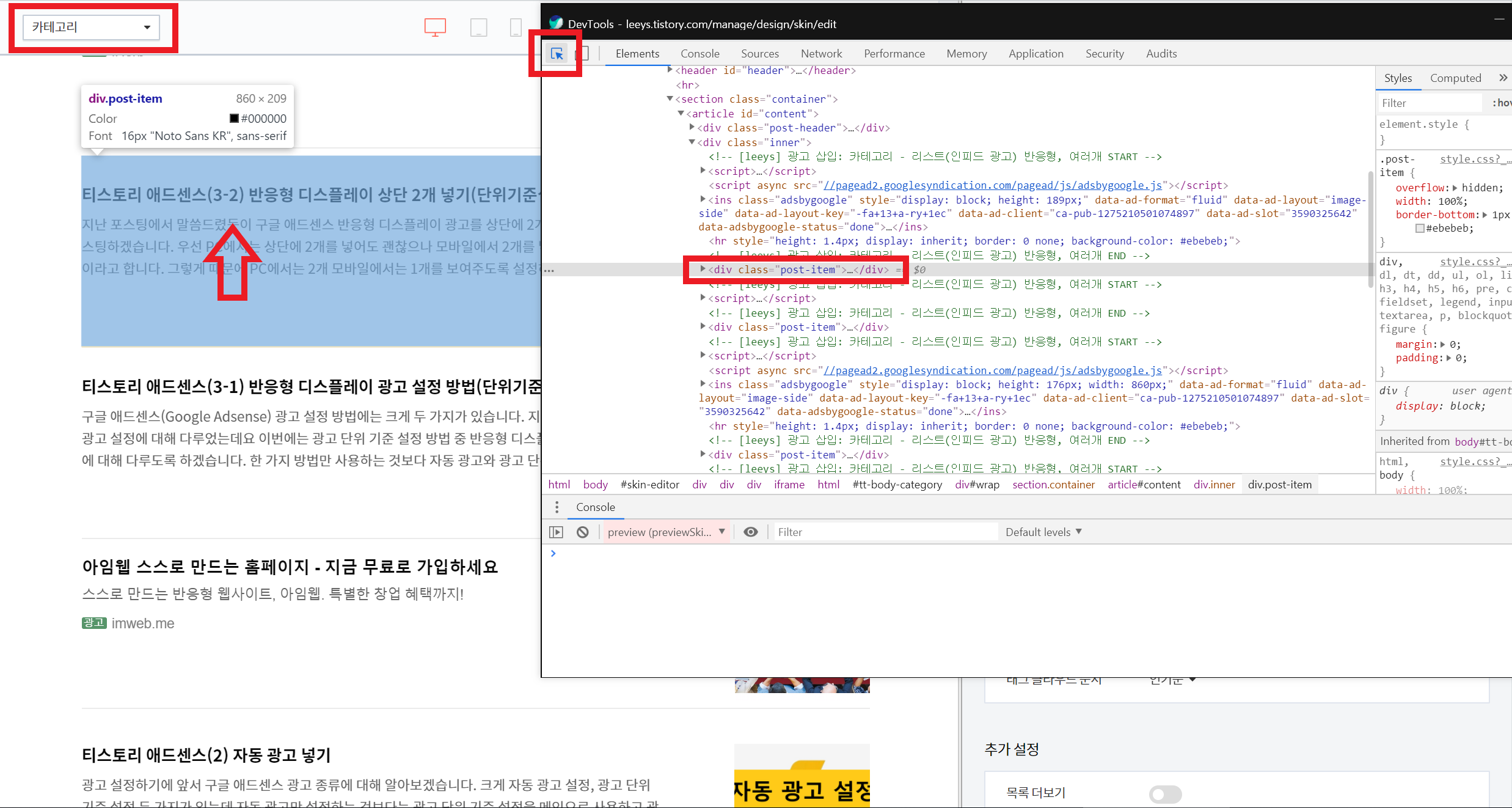Click #tt-body-category in breadcrumb
This screenshot has width=1512, height=808.
[897, 485]
